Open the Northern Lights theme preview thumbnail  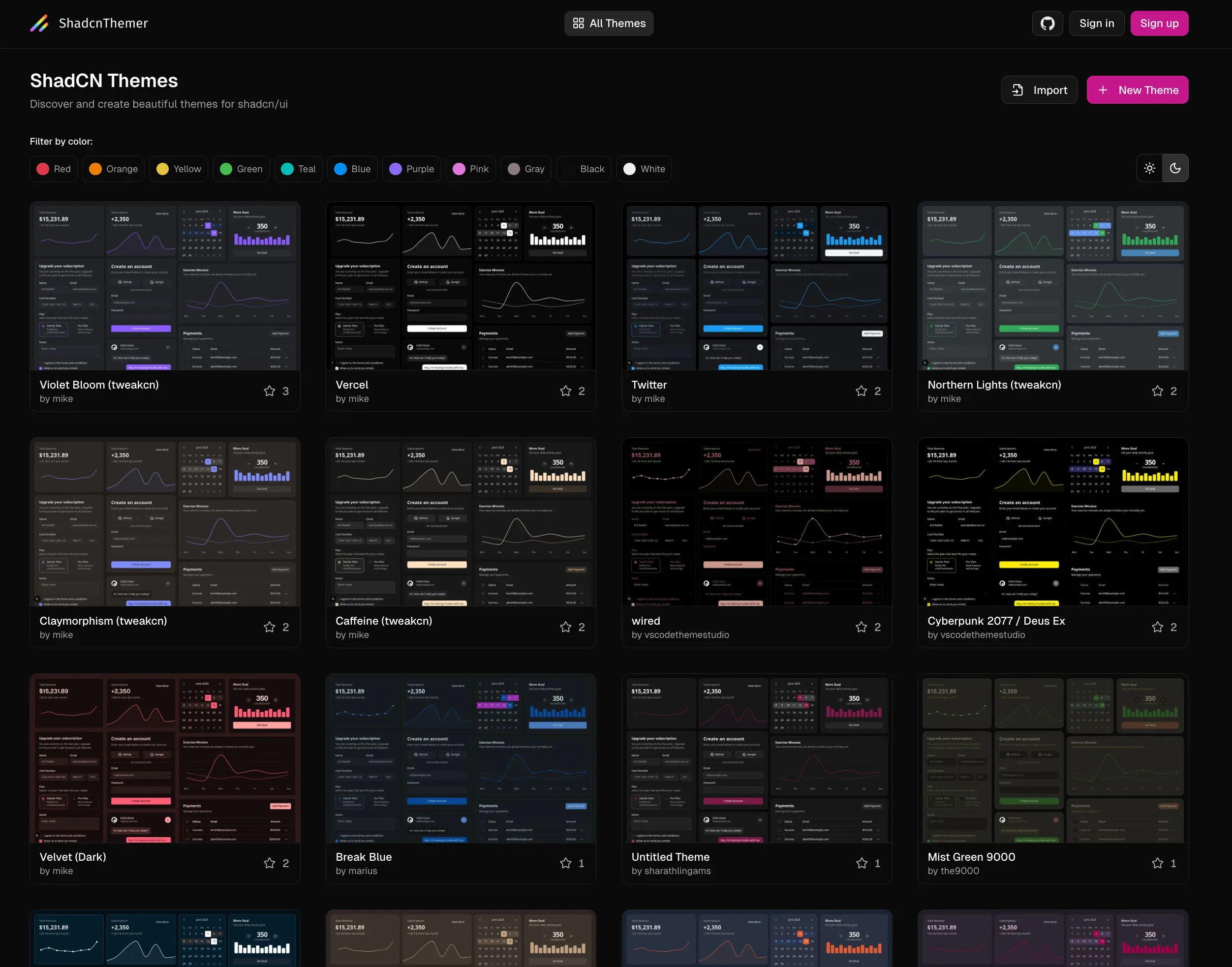point(1052,286)
